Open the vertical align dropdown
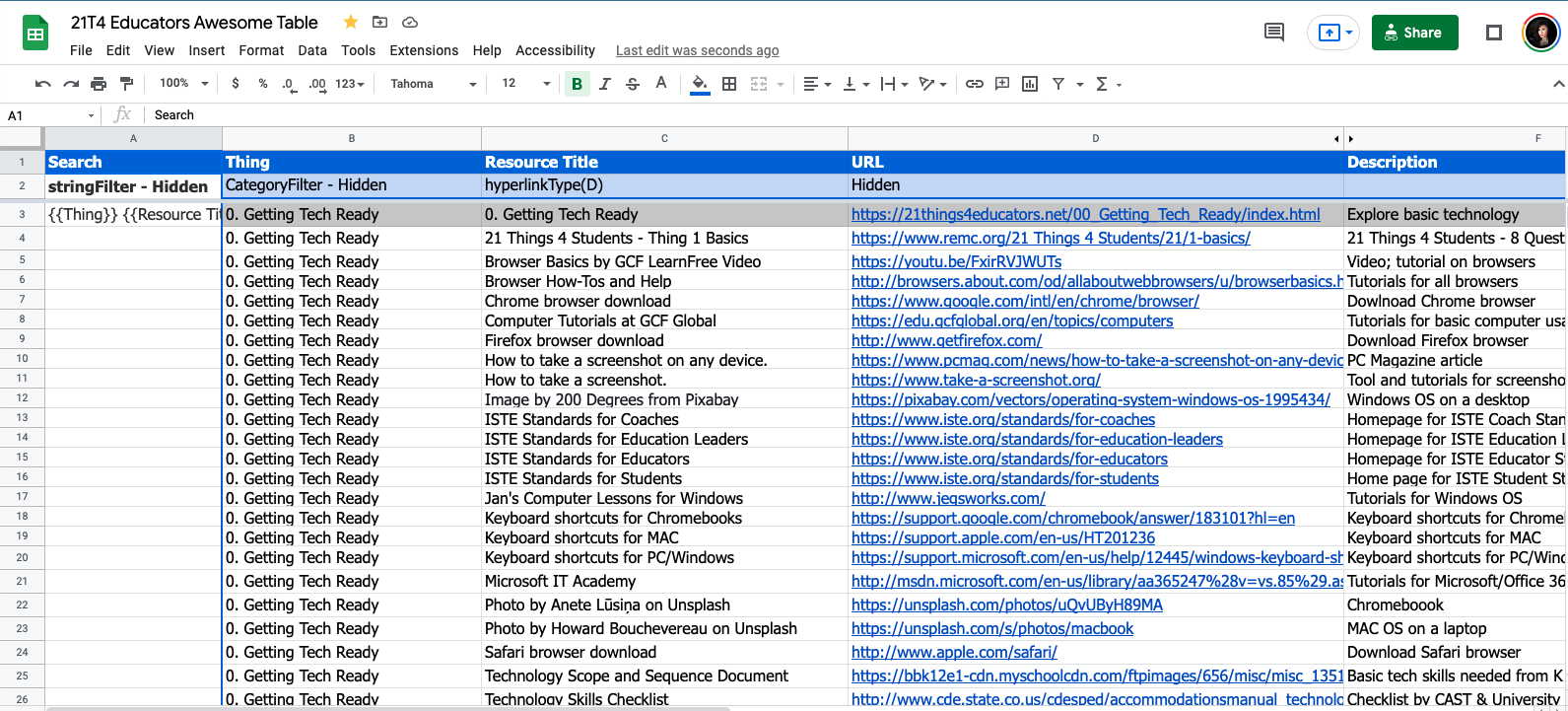This screenshot has height=711, width=1568. coord(856,84)
